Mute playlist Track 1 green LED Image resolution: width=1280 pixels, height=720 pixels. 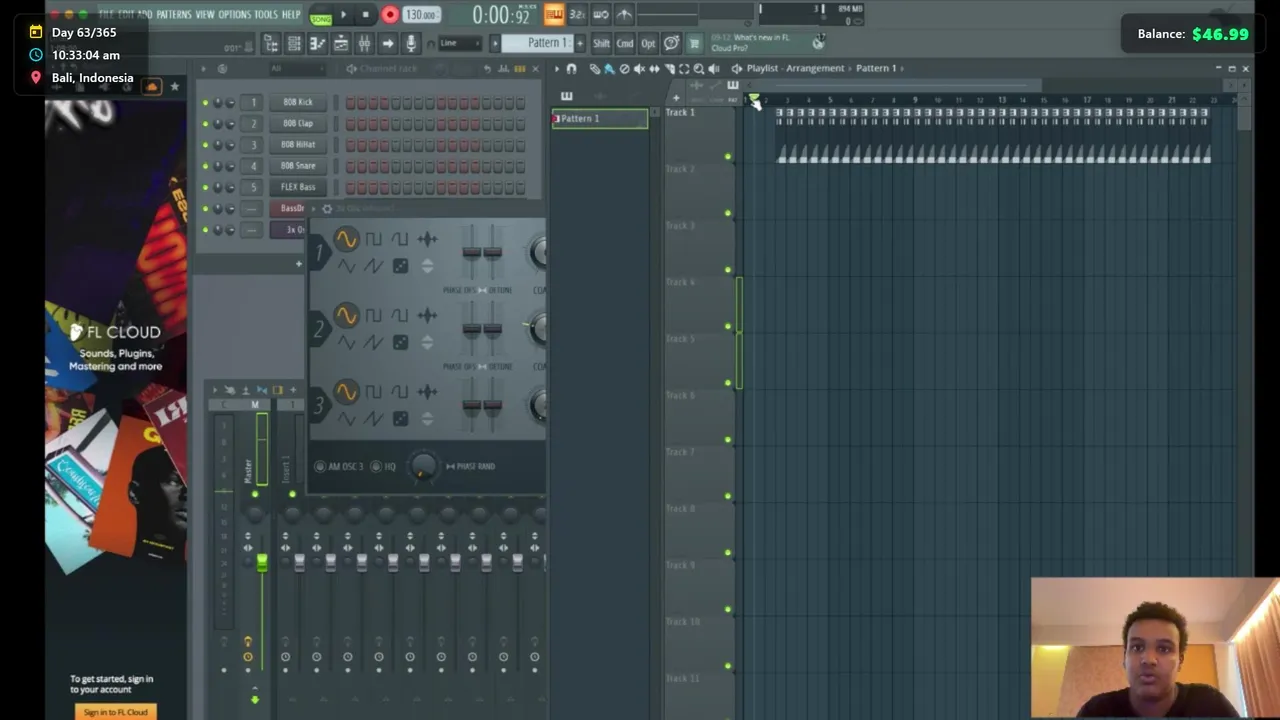coord(728,156)
